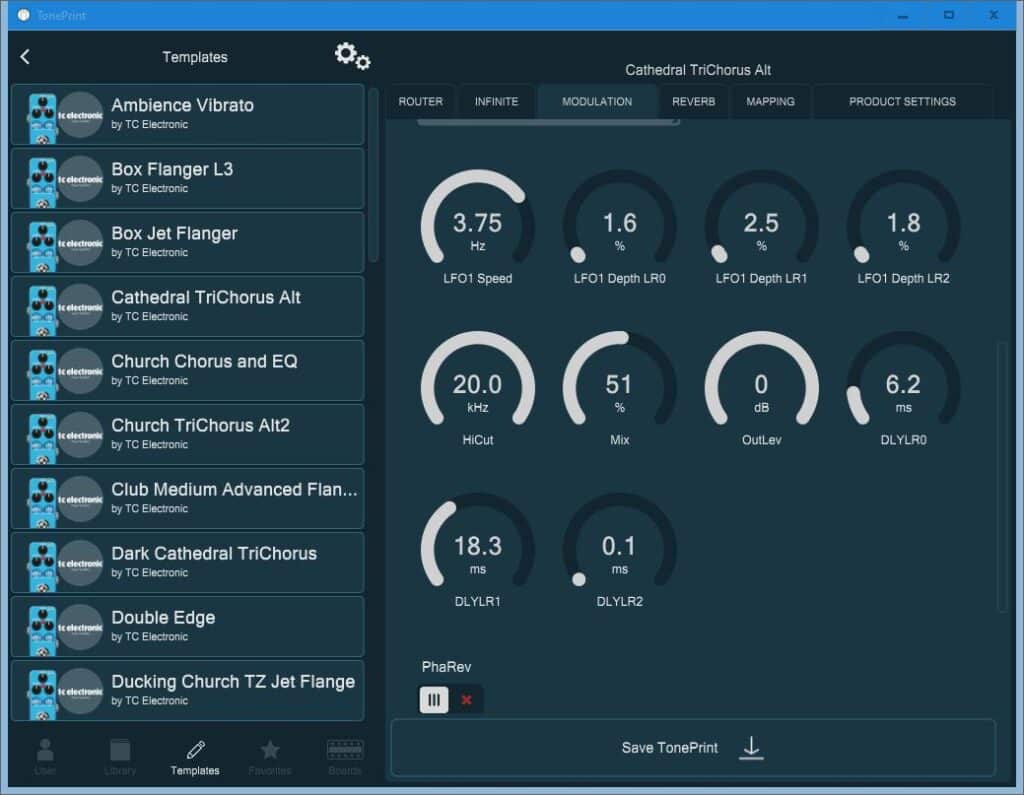Click the template list scrollbar
This screenshot has width=1024, height=795.
373,175
